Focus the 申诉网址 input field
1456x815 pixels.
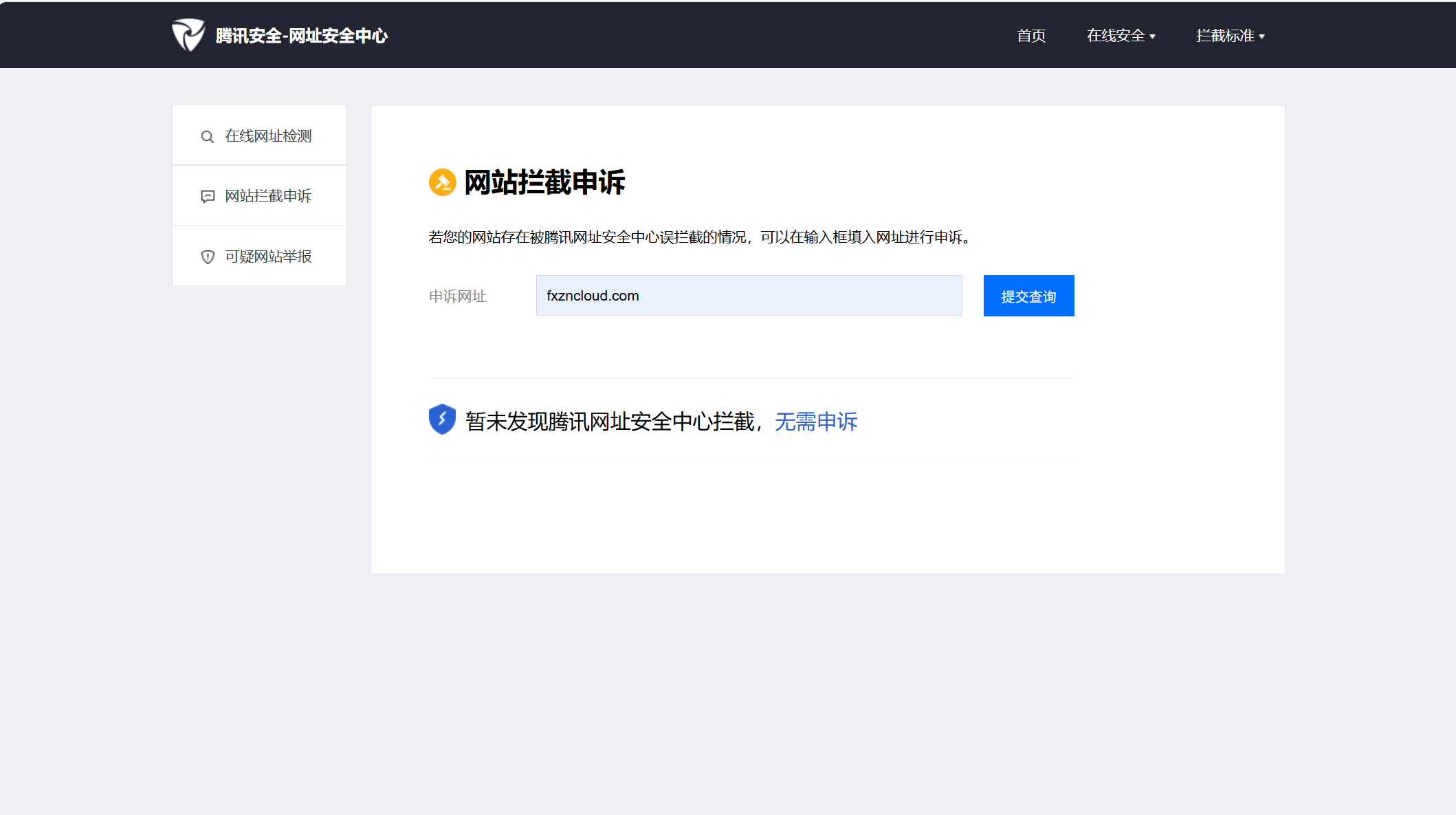749,296
